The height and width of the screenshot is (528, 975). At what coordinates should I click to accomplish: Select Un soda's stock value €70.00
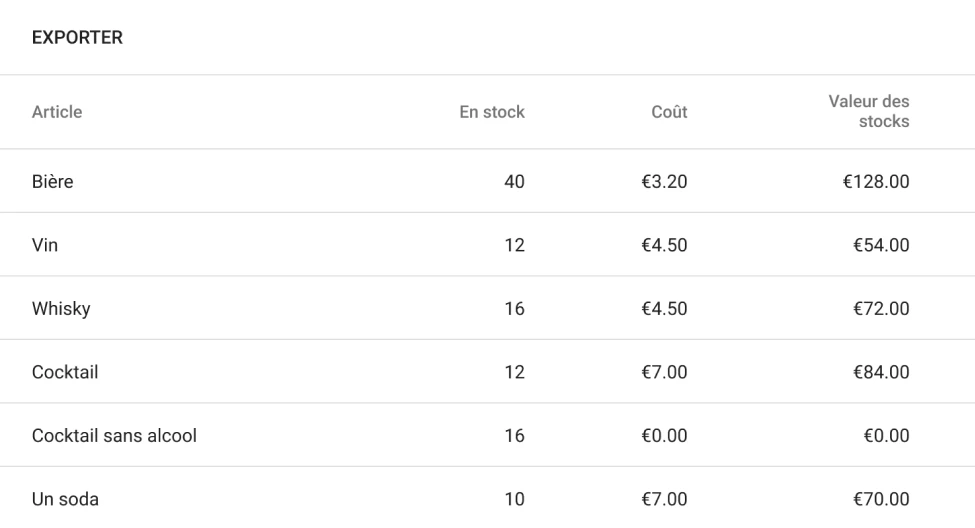pyautogui.click(x=880, y=499)
